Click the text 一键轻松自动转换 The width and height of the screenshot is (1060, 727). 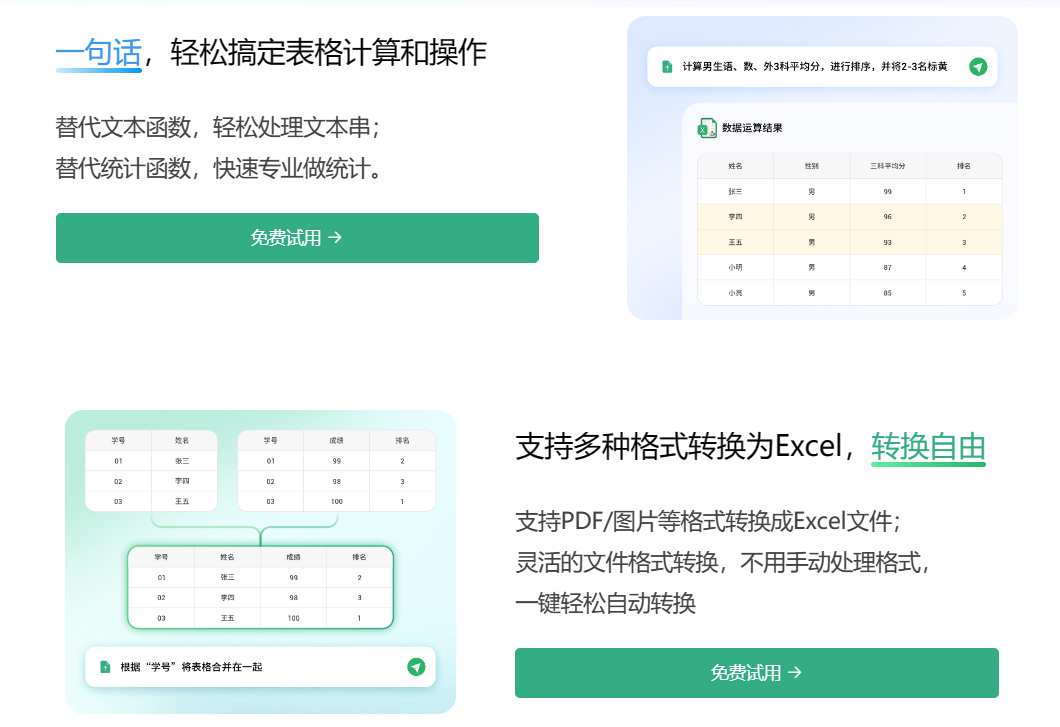pos(606,603)
